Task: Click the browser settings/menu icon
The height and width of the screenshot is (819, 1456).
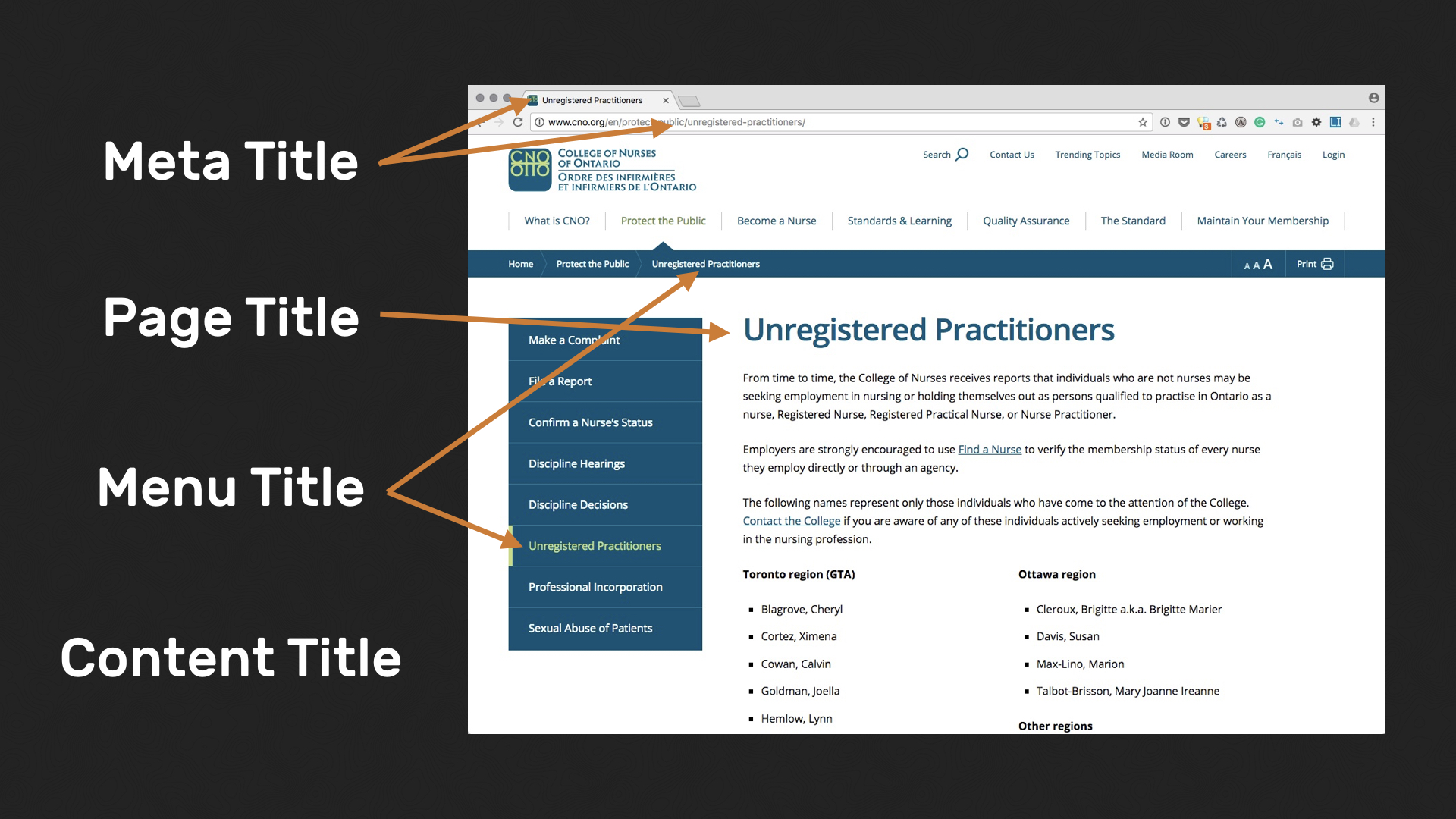Action: tap(1373, 122)
